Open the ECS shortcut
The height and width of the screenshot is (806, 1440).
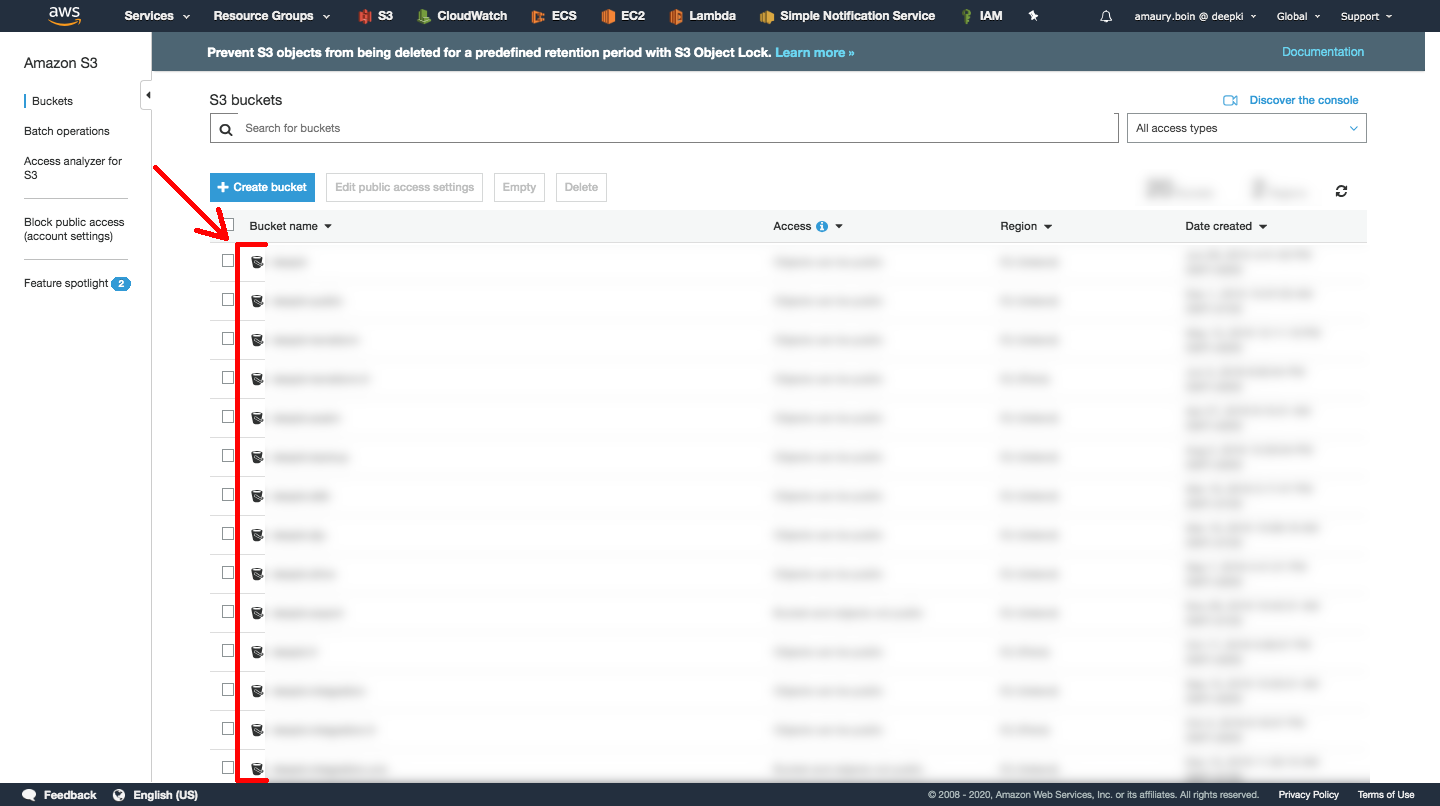click(554, 16)
